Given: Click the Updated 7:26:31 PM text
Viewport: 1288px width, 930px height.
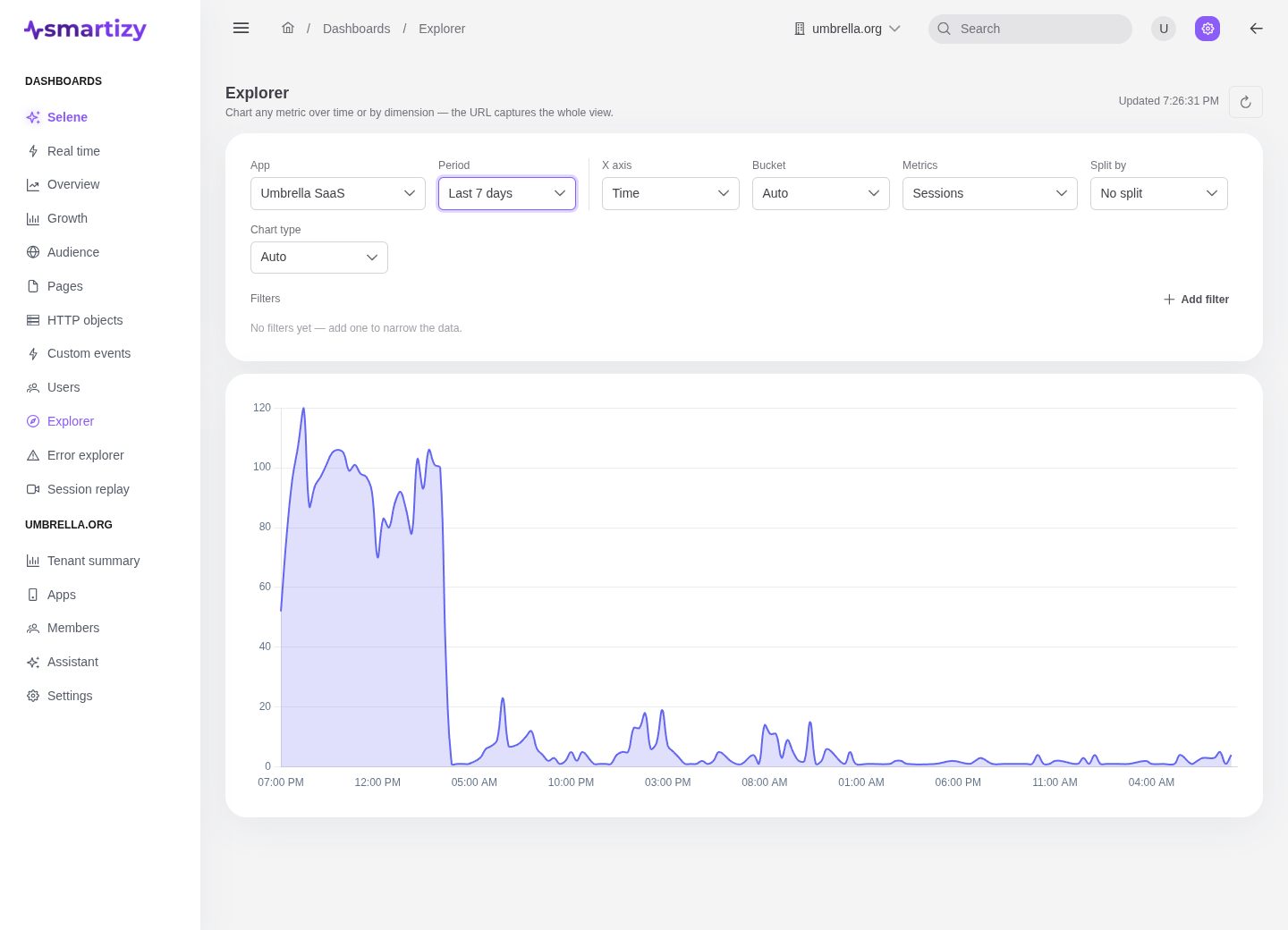Looking at the screenshot, I should point(1168,101).
